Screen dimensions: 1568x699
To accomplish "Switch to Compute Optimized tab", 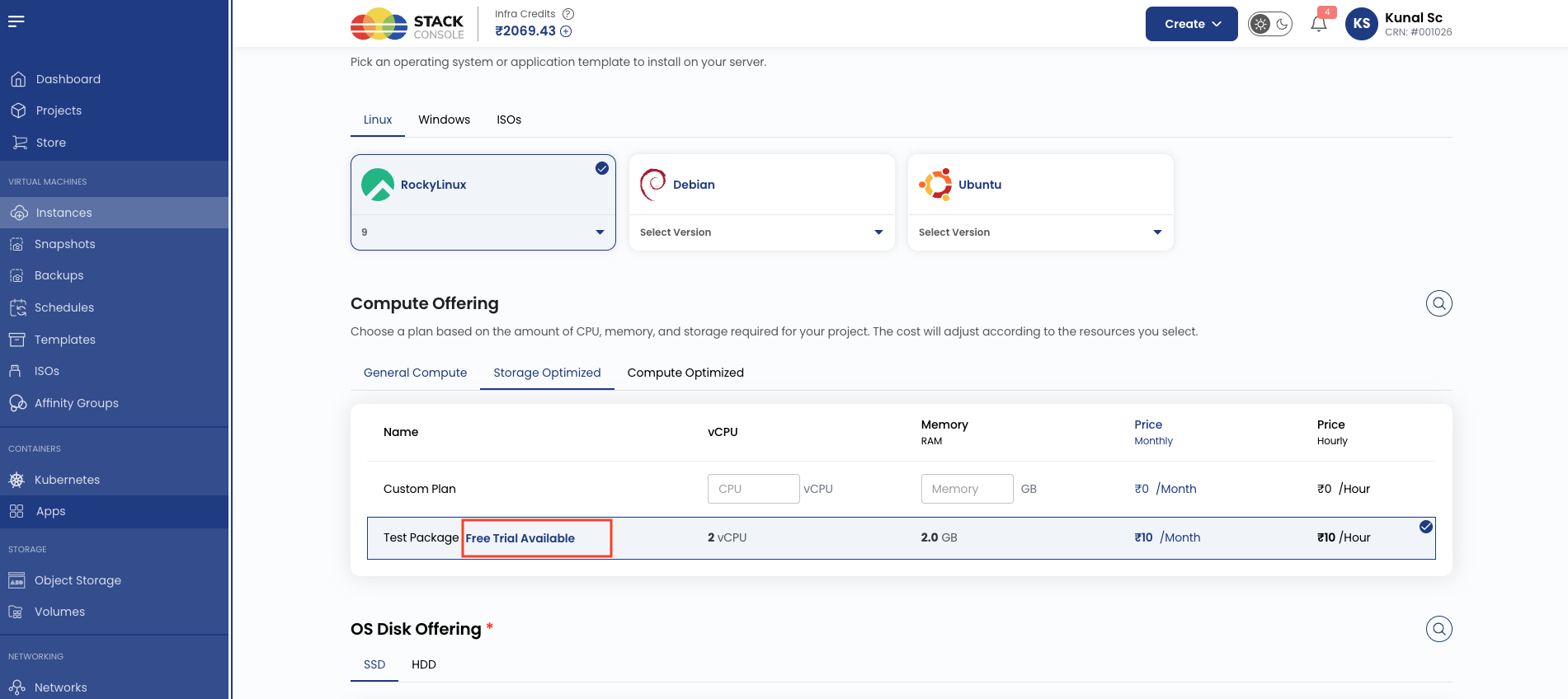I will click(x=685, y=373).
